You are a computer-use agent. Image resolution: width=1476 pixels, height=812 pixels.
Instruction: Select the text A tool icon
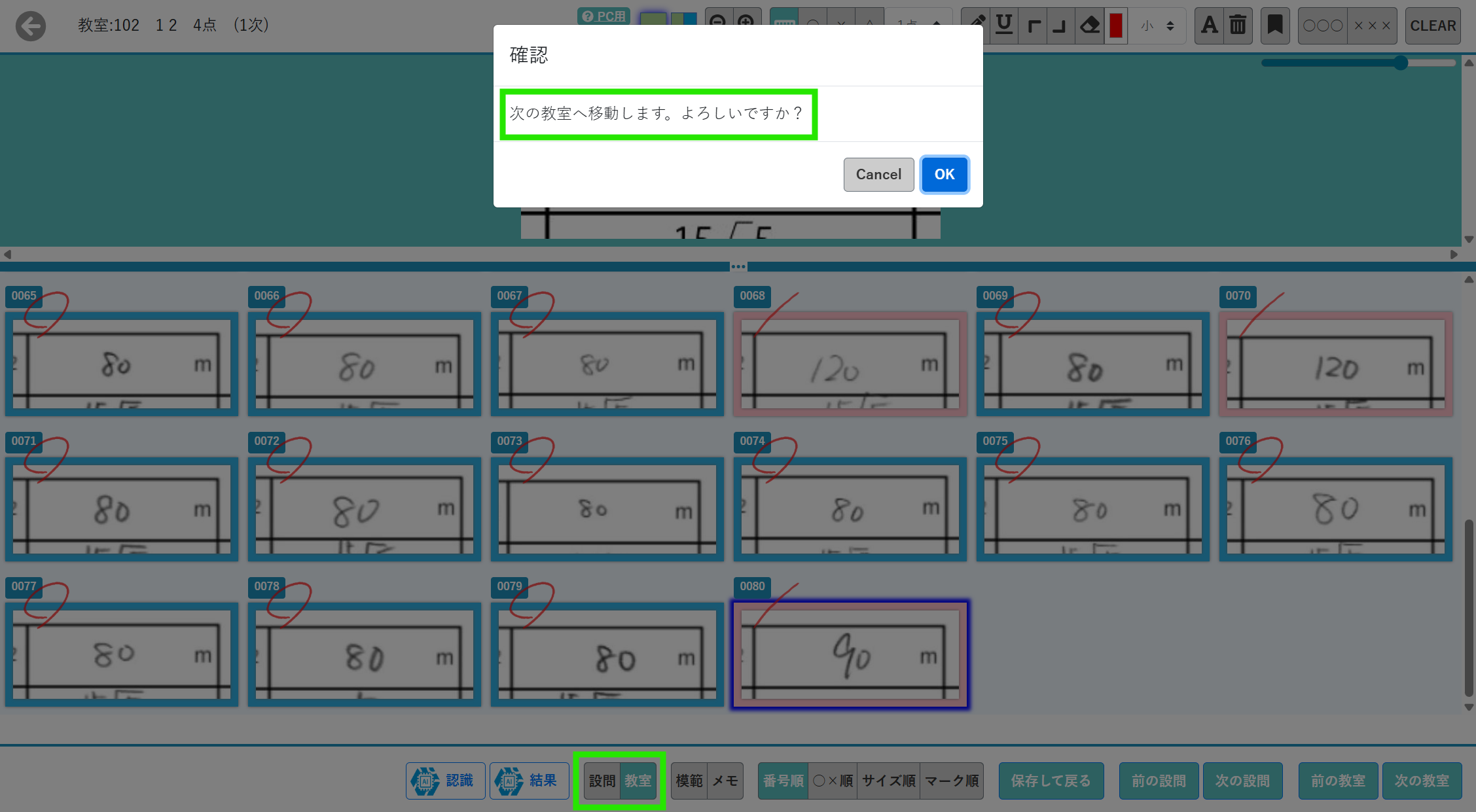(x=1209, y=26)
